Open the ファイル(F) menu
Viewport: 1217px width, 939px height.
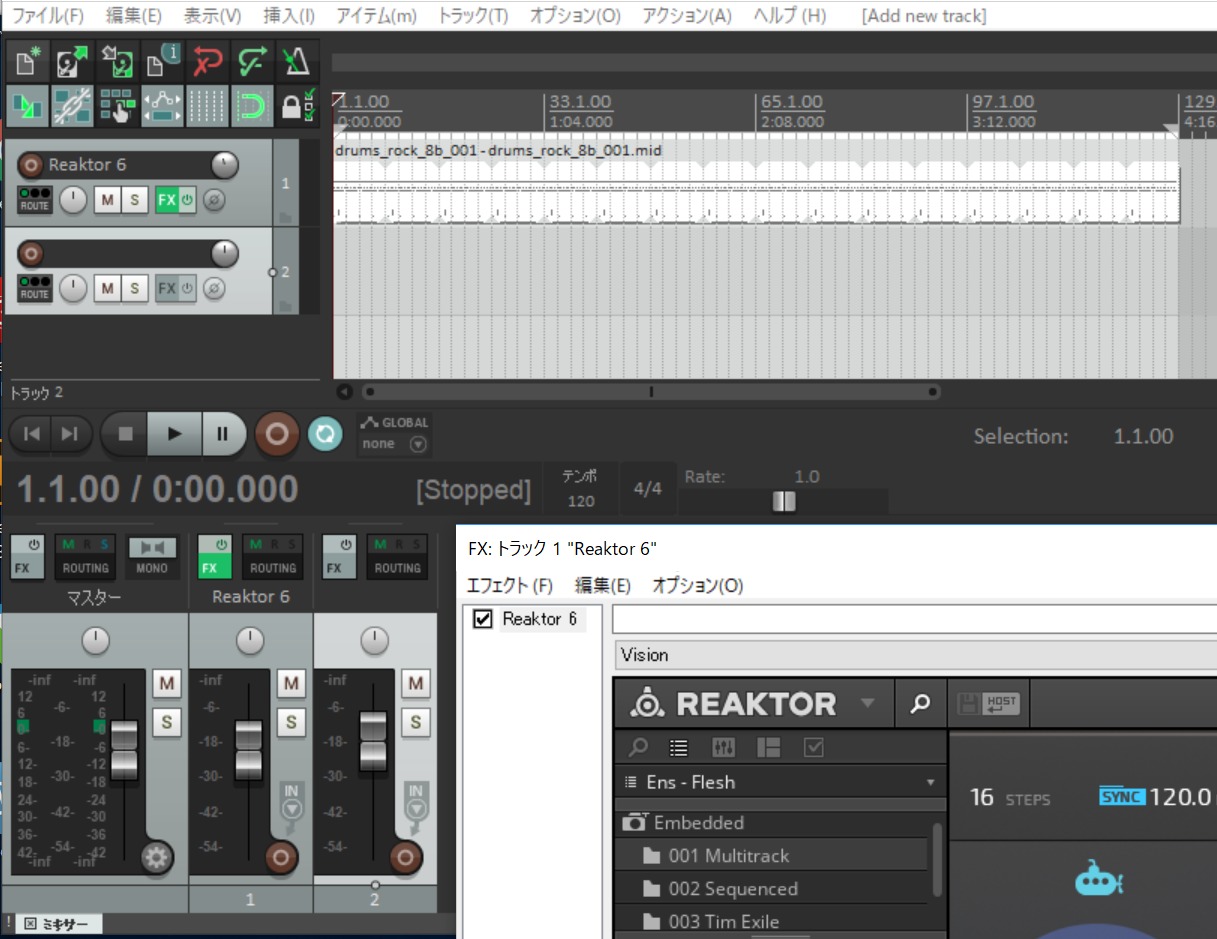coord(47,16)
